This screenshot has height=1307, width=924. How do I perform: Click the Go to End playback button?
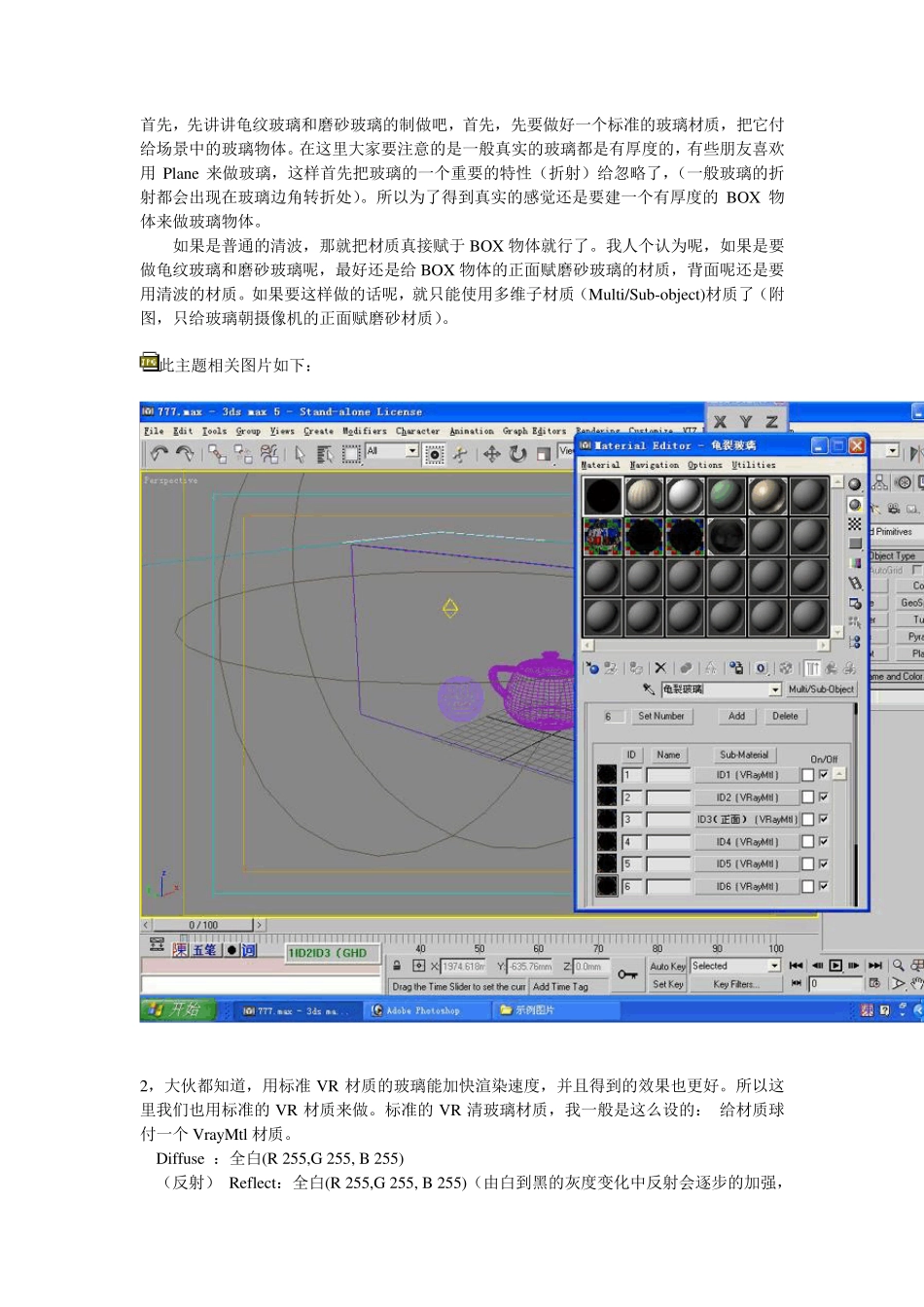(x=874, y=966)
